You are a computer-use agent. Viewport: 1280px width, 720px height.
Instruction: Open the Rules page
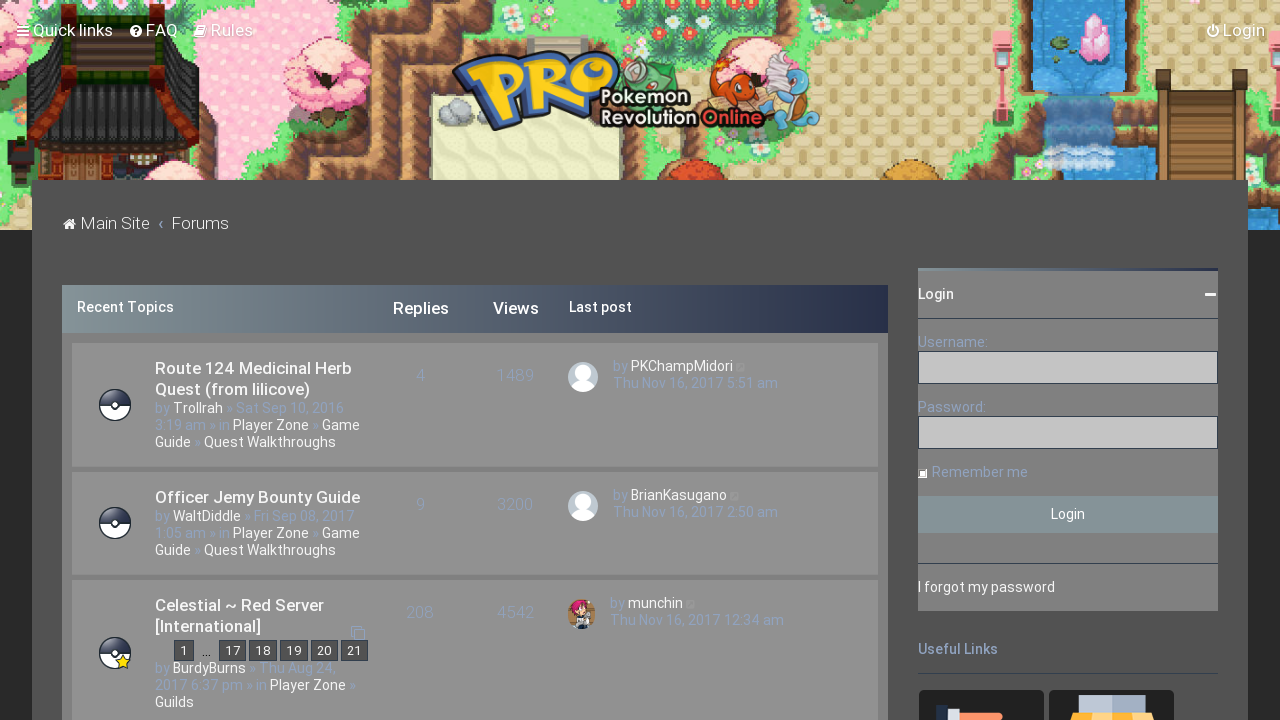(x=223, y=31)
